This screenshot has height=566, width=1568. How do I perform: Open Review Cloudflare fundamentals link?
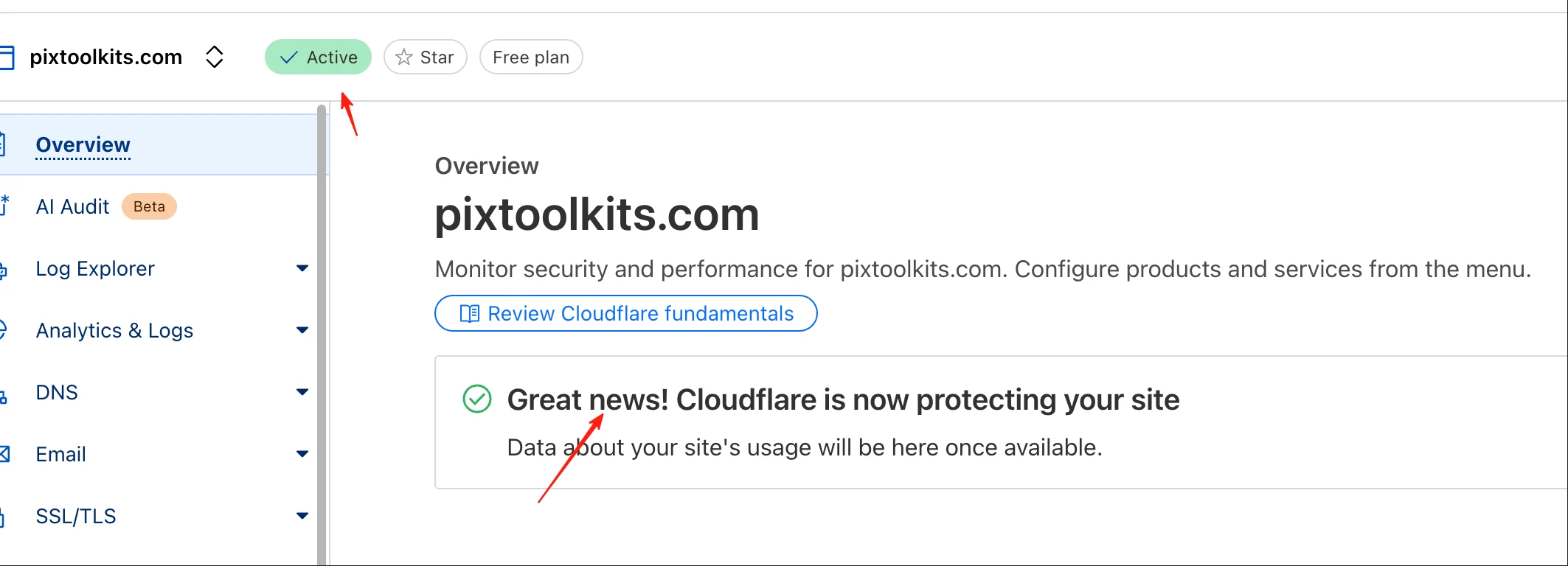pyautogui.click(x=625, y=313)
